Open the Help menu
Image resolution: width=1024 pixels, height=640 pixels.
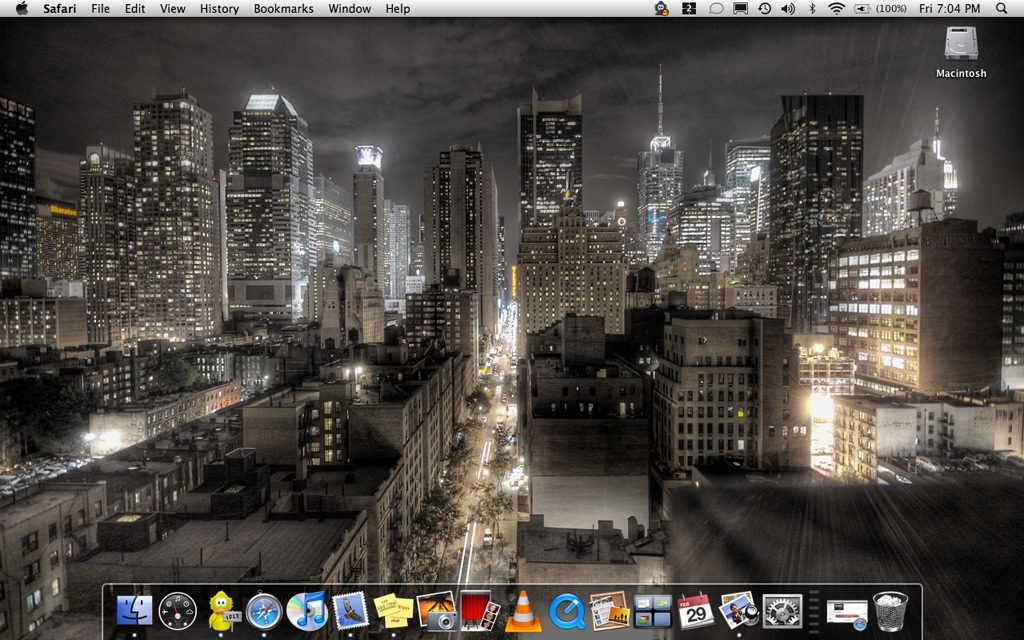(398, 8)
